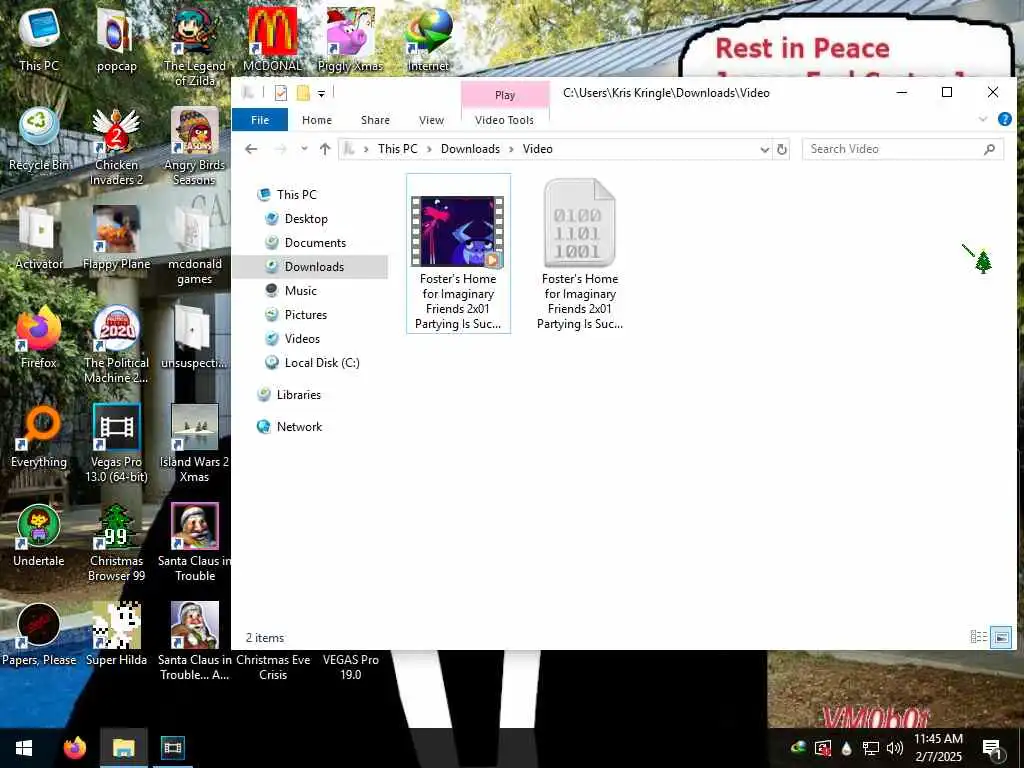Screen dimensions: 1024x768
Task: Open the Windows Start menu
Action: (24, 748)
